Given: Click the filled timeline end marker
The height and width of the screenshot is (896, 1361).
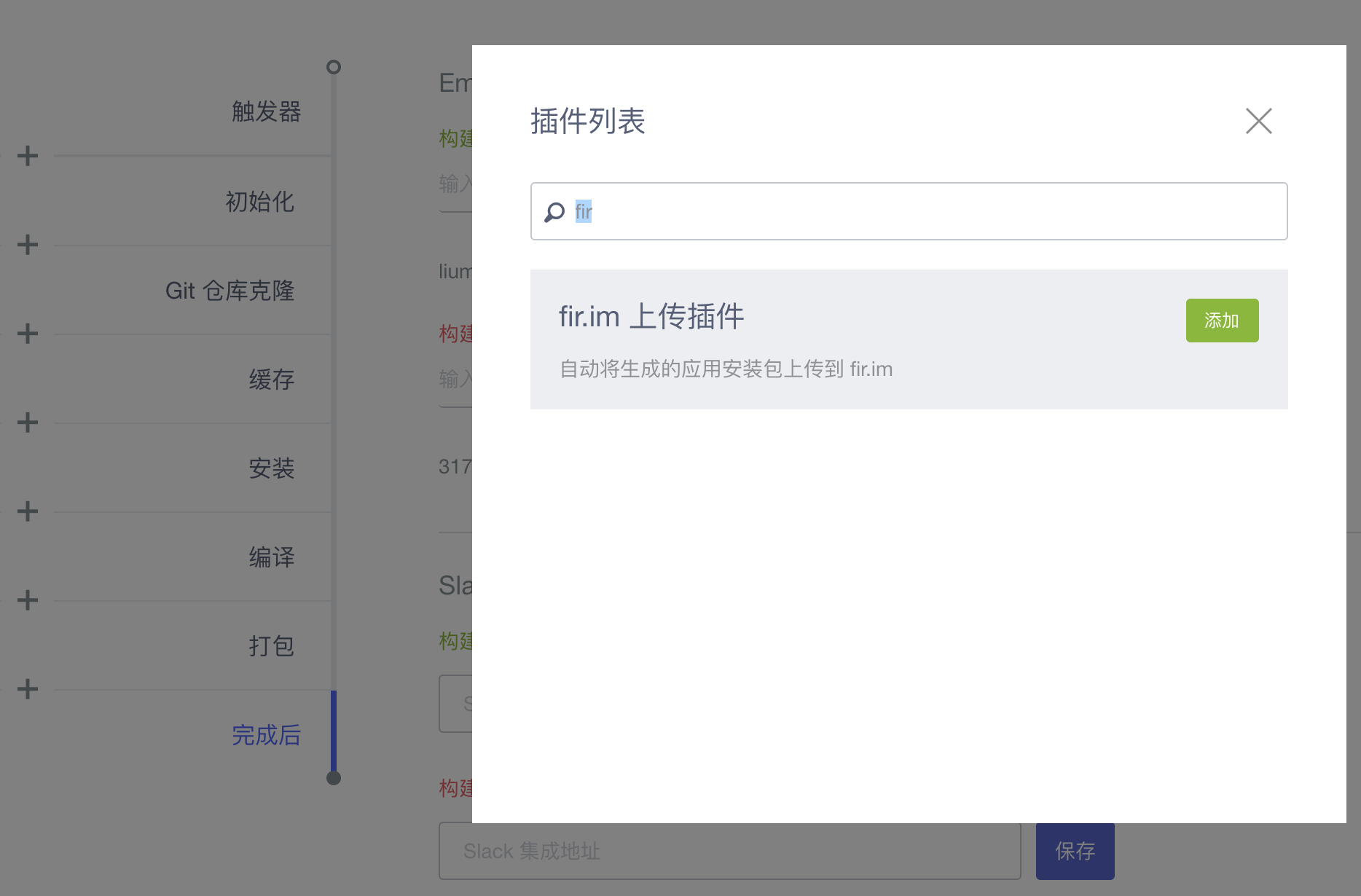Looking at the screenshot, I should coord(334,778).
